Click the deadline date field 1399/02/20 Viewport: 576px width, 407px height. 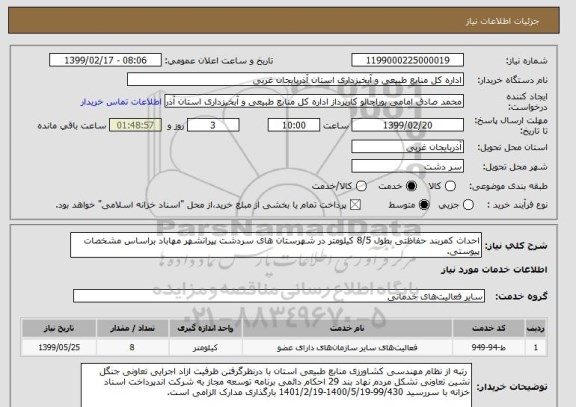pos(407,125)
